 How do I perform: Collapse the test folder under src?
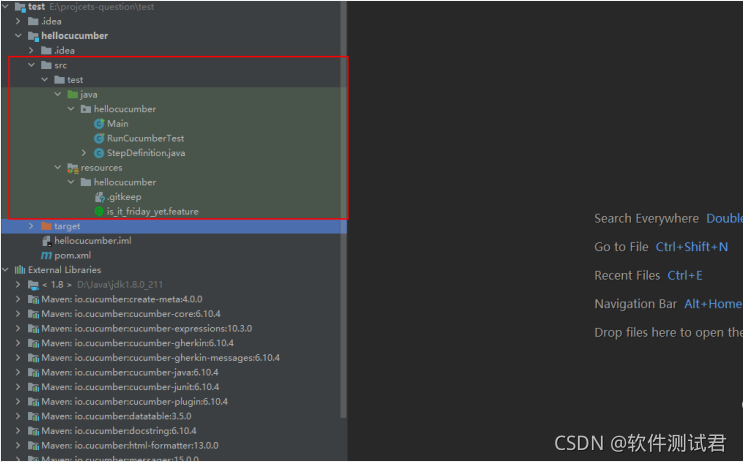tap(45, 80)
